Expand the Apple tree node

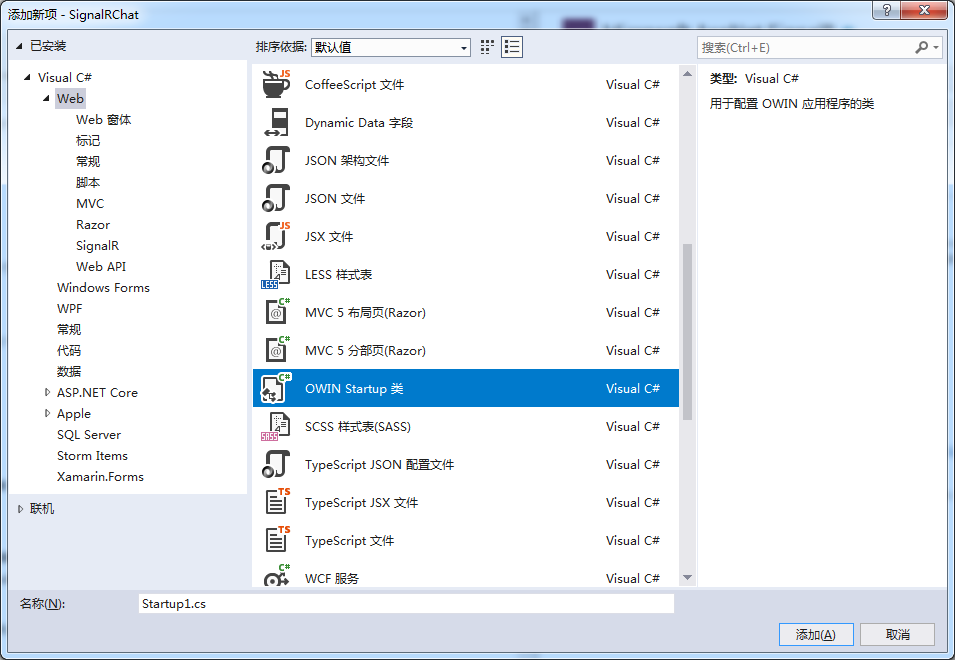[47, 413]
